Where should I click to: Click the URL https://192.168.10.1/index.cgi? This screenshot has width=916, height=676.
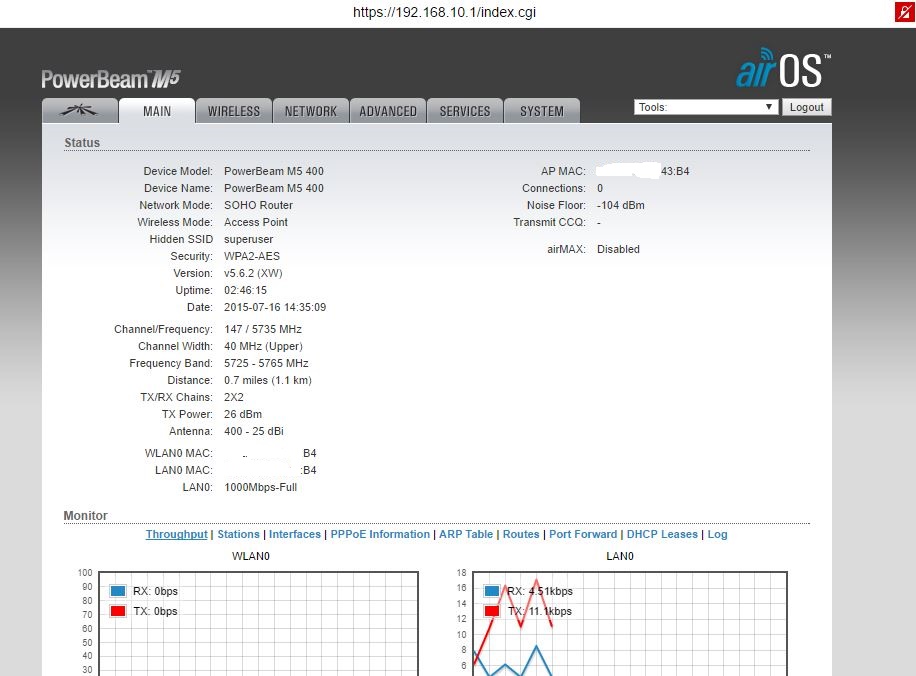coord(444,12)
